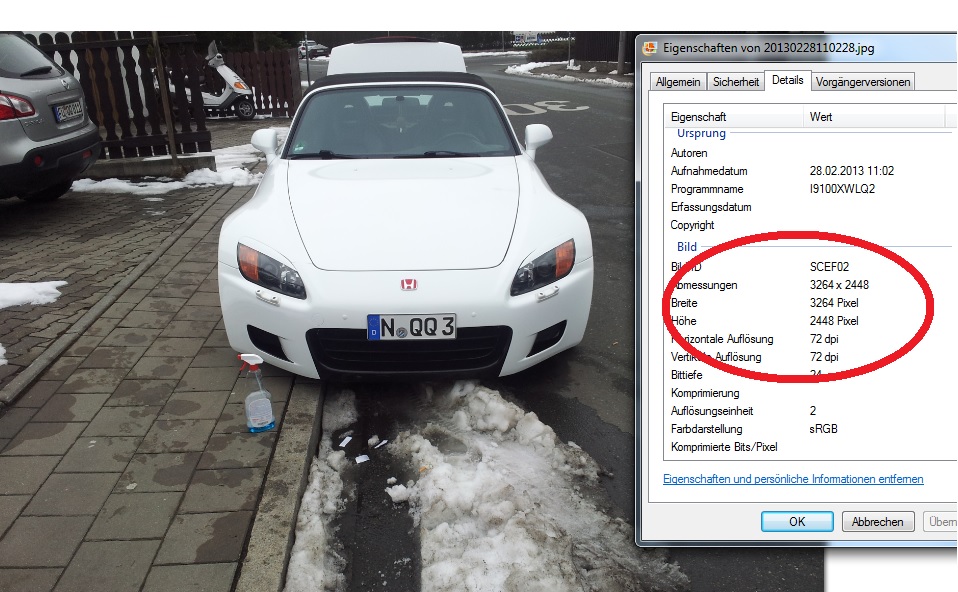Click the Wert column header
This screenshot has width=958, height=592.
click(x=820, y=117)
